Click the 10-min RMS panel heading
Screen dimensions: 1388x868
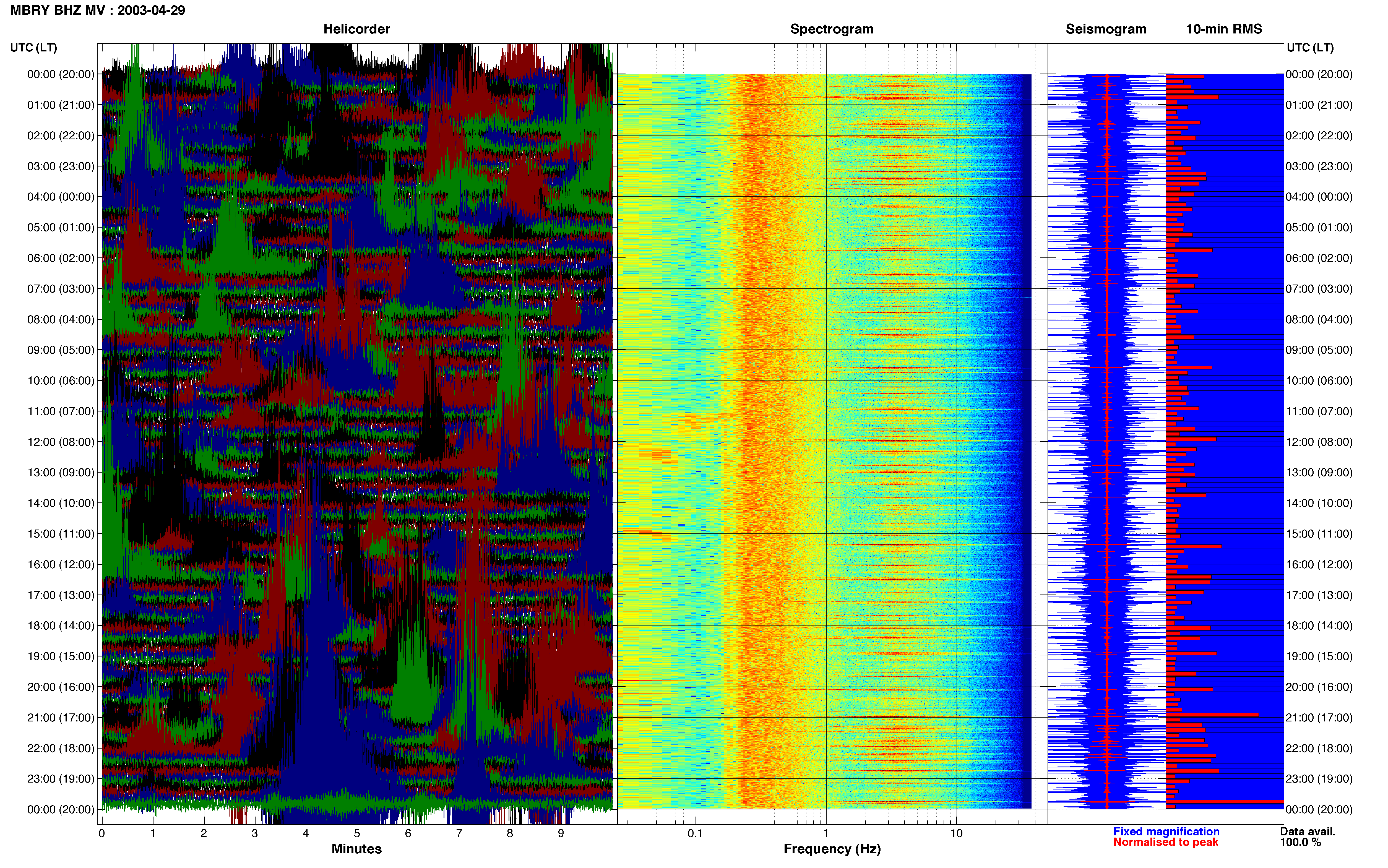[1224, 29]
